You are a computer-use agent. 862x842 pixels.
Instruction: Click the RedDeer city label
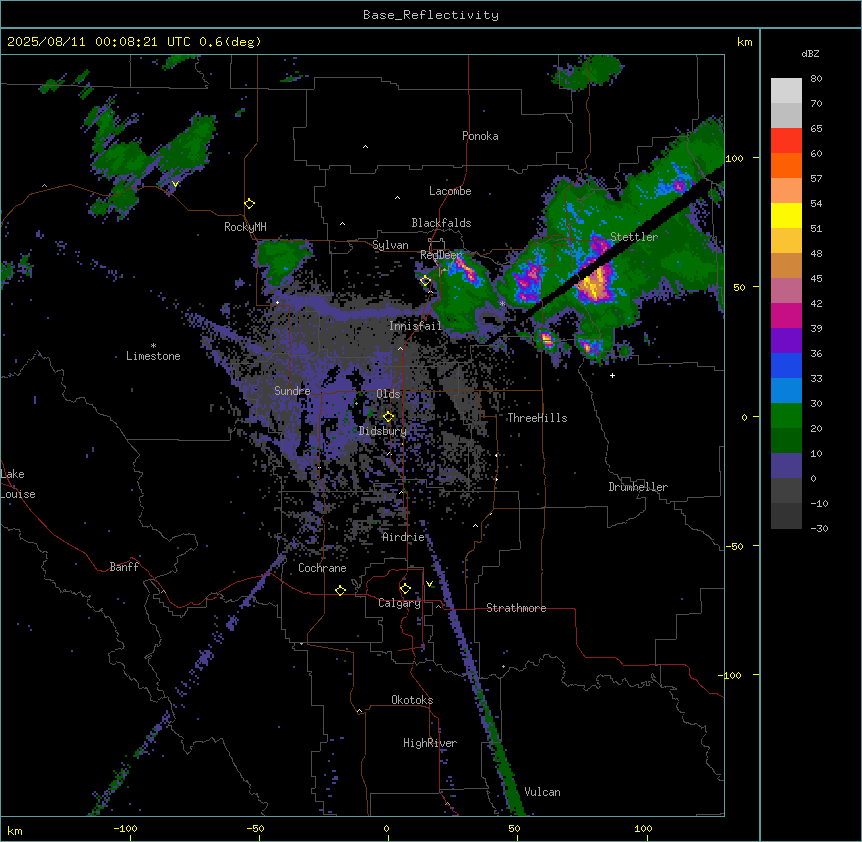(441, 255)
